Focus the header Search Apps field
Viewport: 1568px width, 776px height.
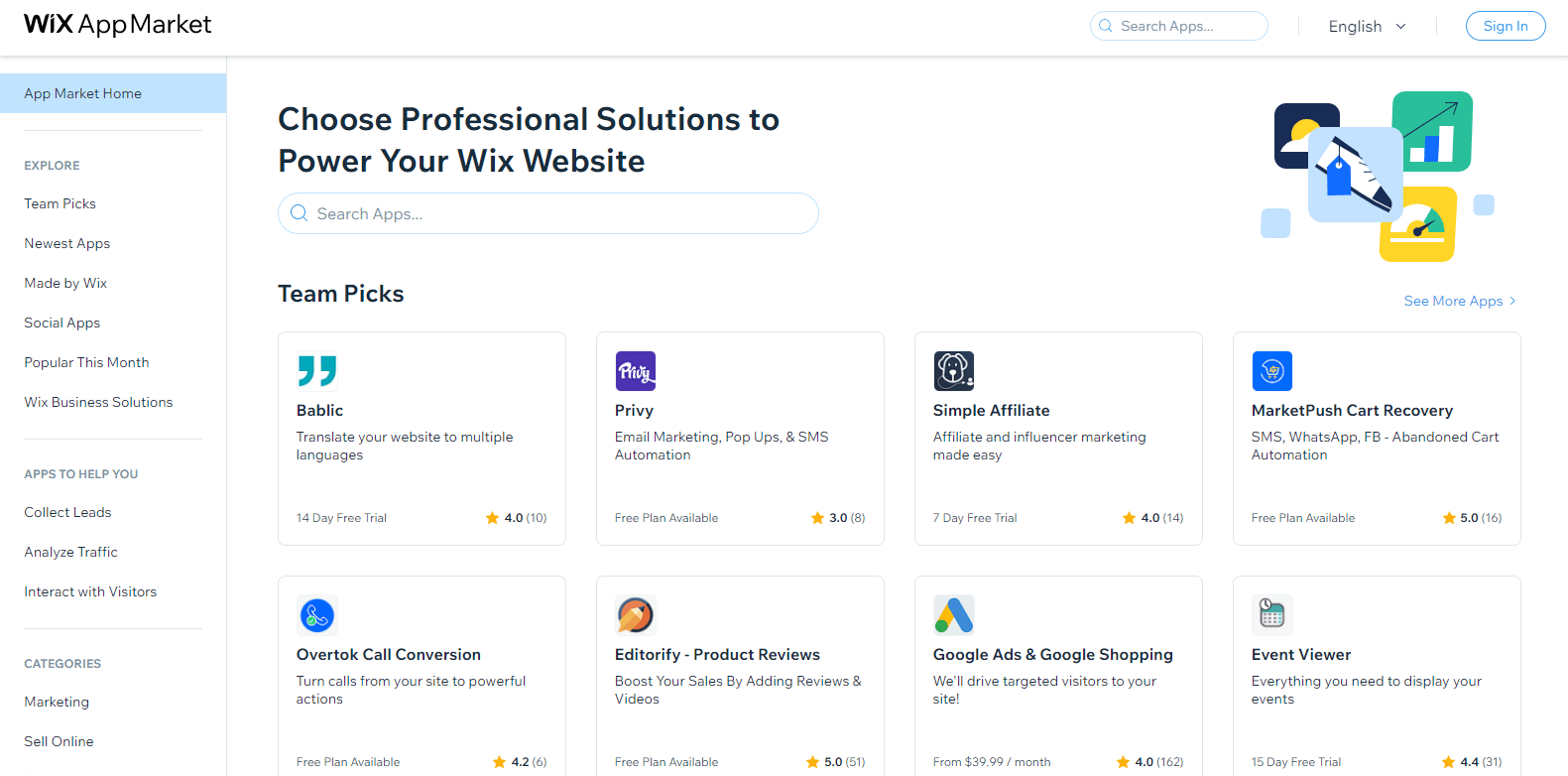[x=1179, y=26]
